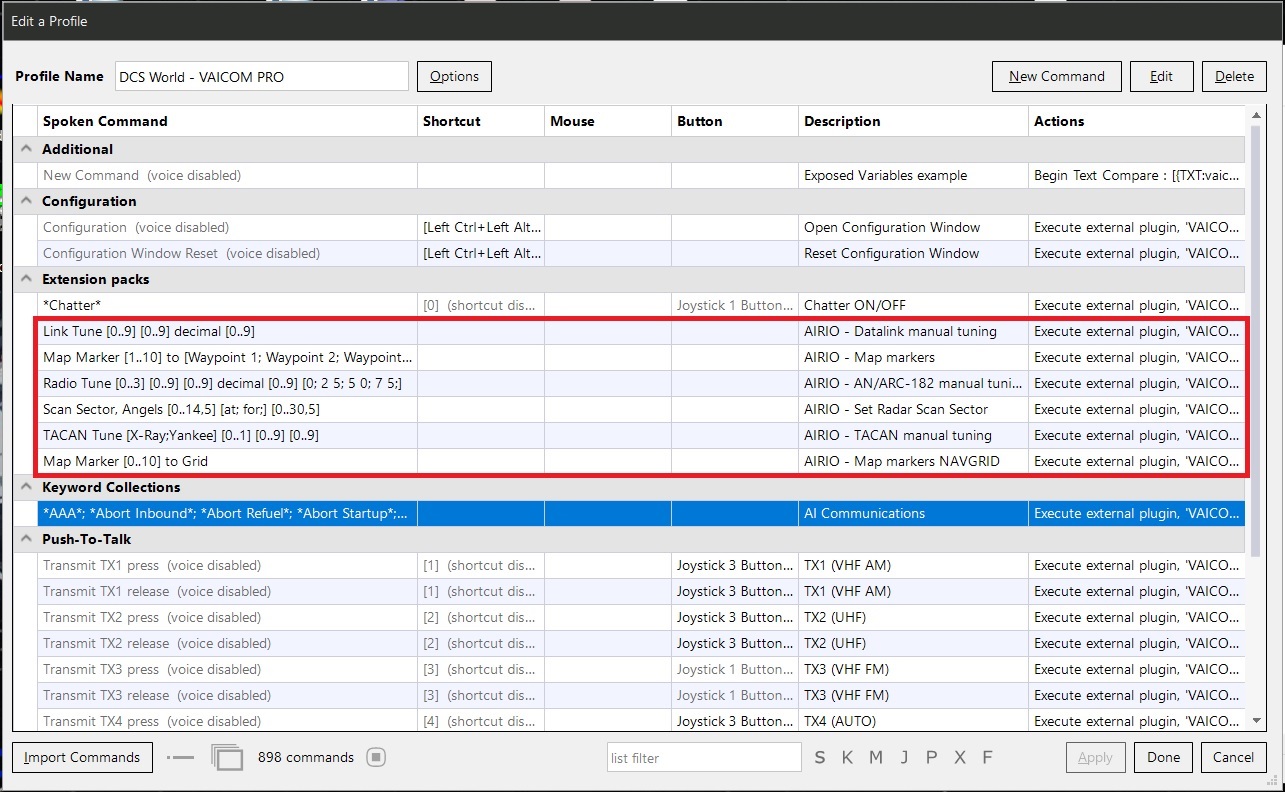
Task: Click the collapse-all dash icon
Action: coord(181,758)
